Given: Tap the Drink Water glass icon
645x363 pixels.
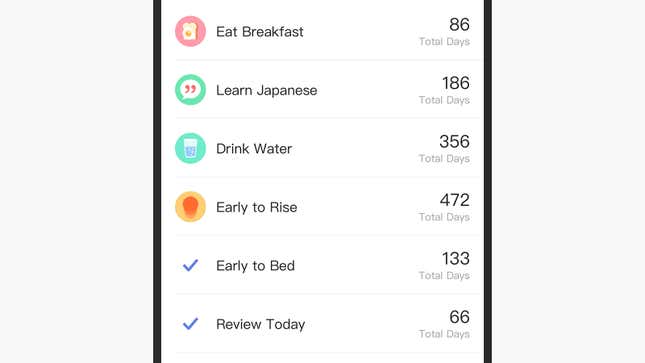Looking at the screenshot, I should pyautogui.click(x=190, y=148).
